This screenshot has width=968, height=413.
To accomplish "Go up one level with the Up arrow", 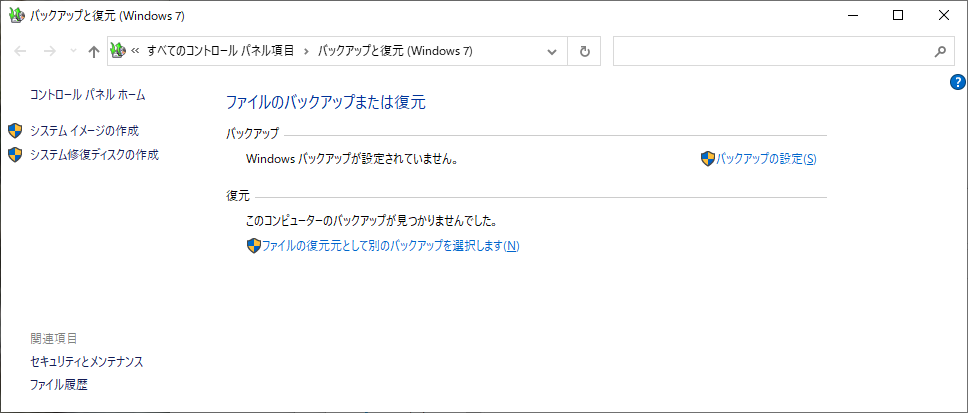I will tap(93, 52).
